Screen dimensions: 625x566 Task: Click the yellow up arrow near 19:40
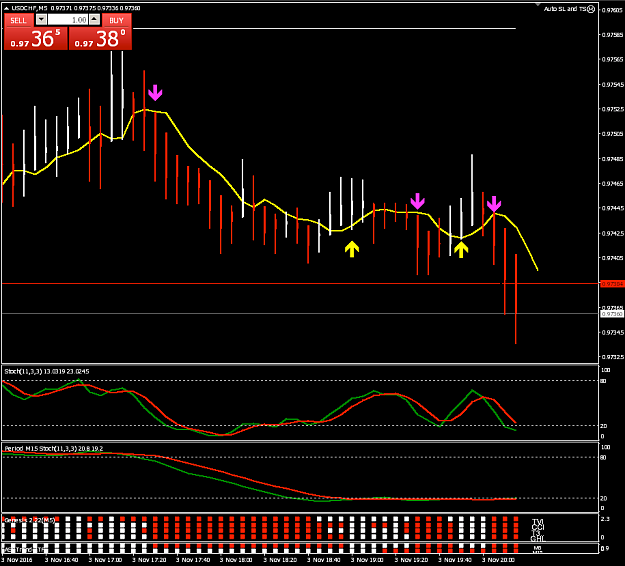click(x=461, y=250)
